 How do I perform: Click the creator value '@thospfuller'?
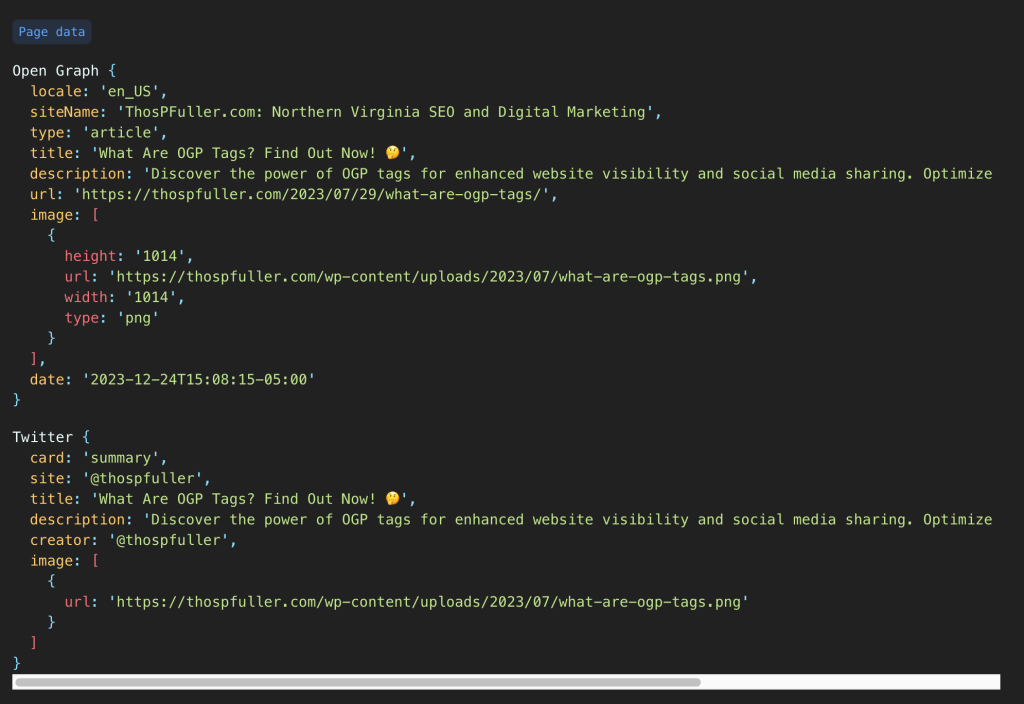(x=168, y=540)
